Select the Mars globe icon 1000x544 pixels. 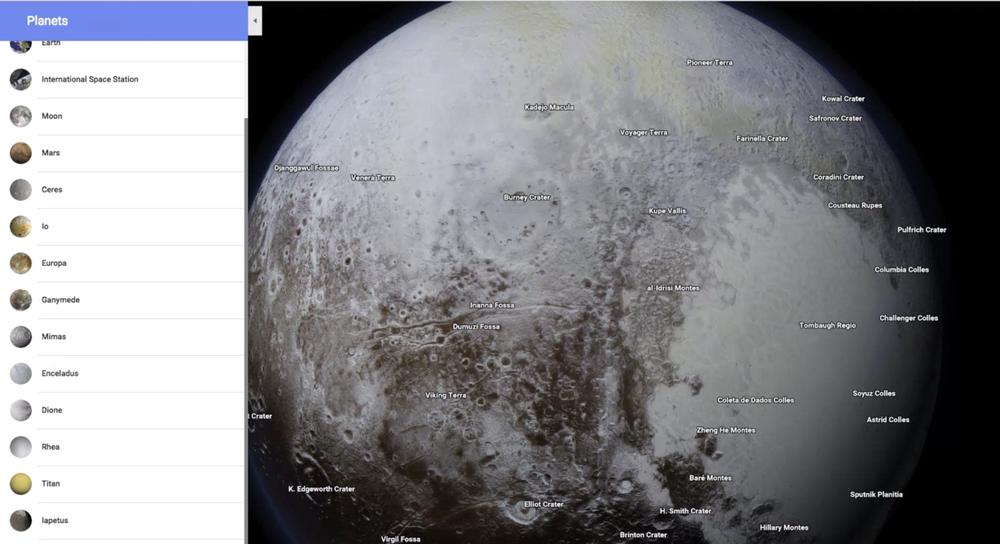tap(20, 153)
